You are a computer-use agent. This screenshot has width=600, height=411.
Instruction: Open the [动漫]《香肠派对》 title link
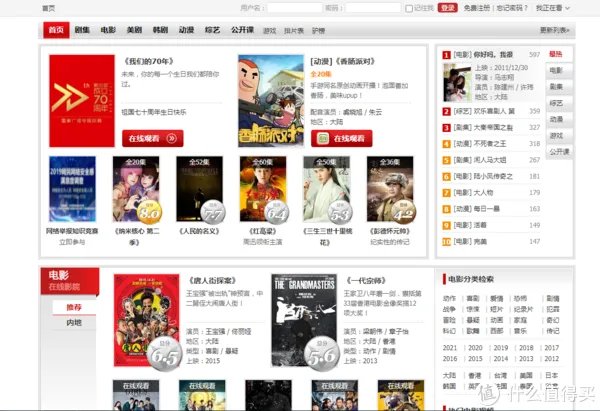pyautogui.click(x=342, y=61)
